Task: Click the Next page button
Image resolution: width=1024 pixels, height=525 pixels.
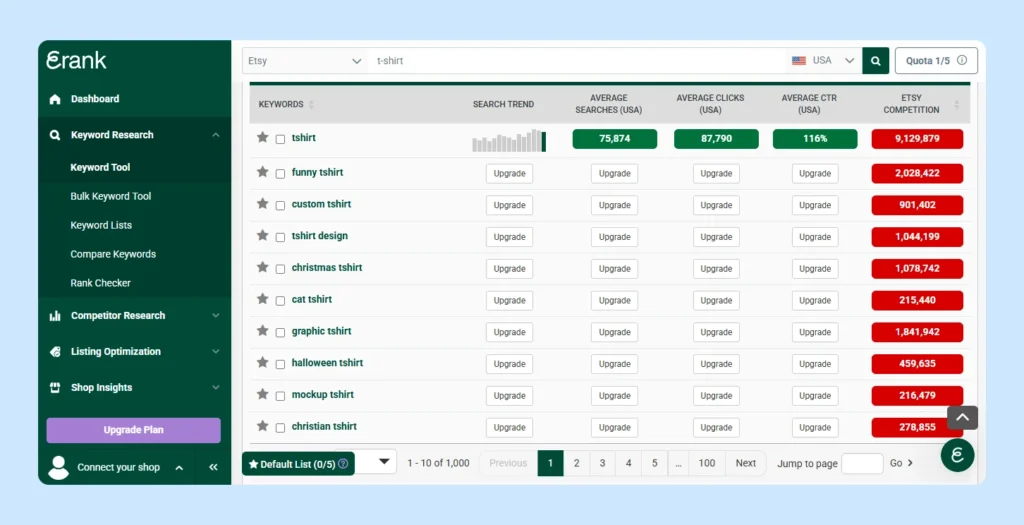Action: [x=745, y=463]
